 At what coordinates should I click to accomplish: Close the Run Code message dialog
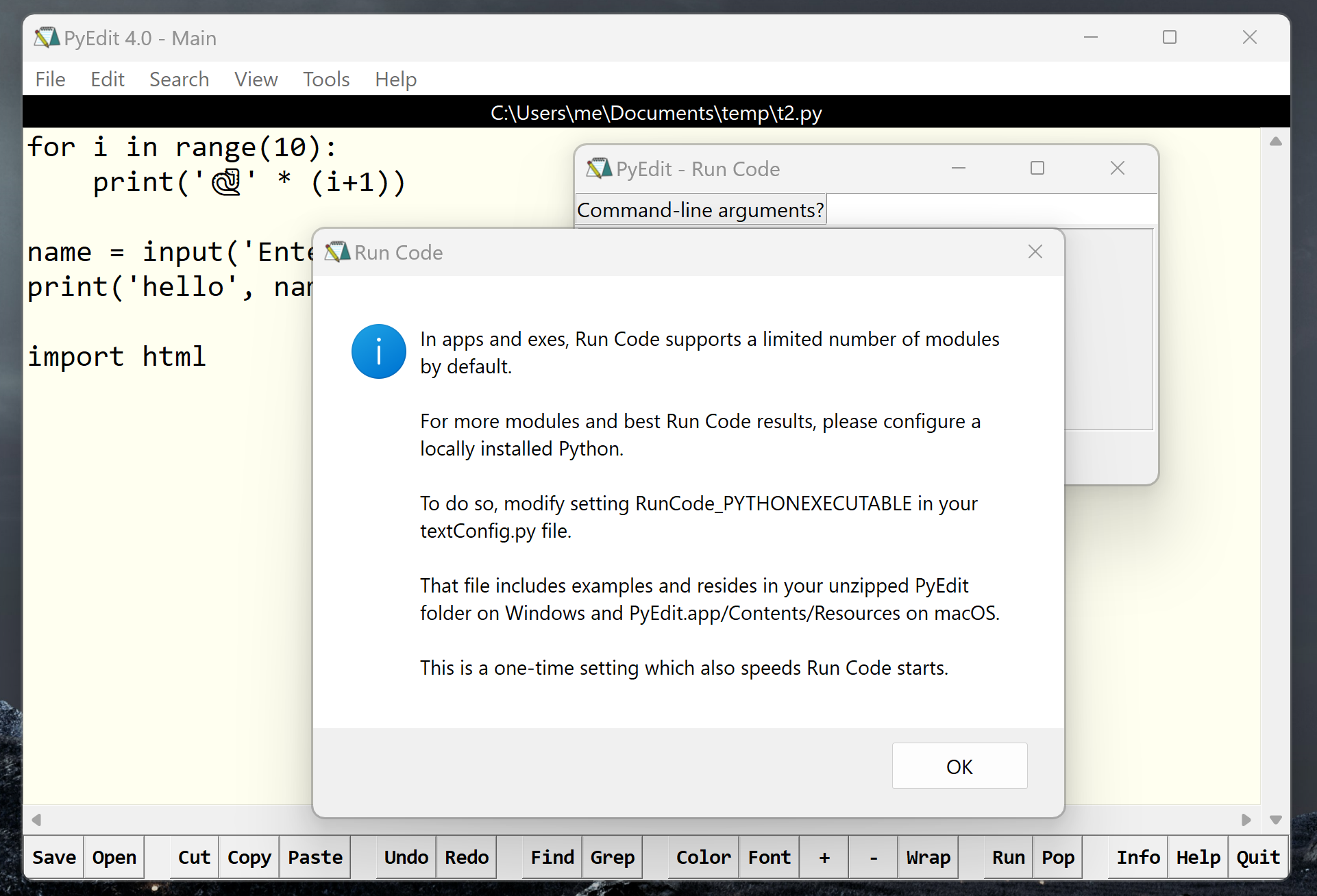1035,252
